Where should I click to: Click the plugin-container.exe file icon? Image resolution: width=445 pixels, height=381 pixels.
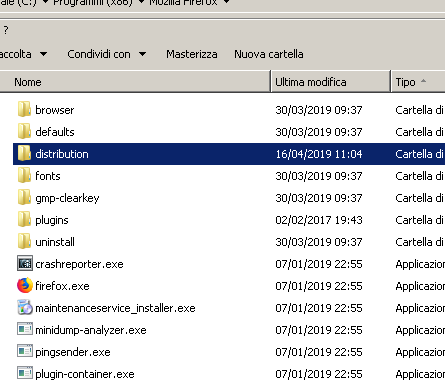click(25, 373)
